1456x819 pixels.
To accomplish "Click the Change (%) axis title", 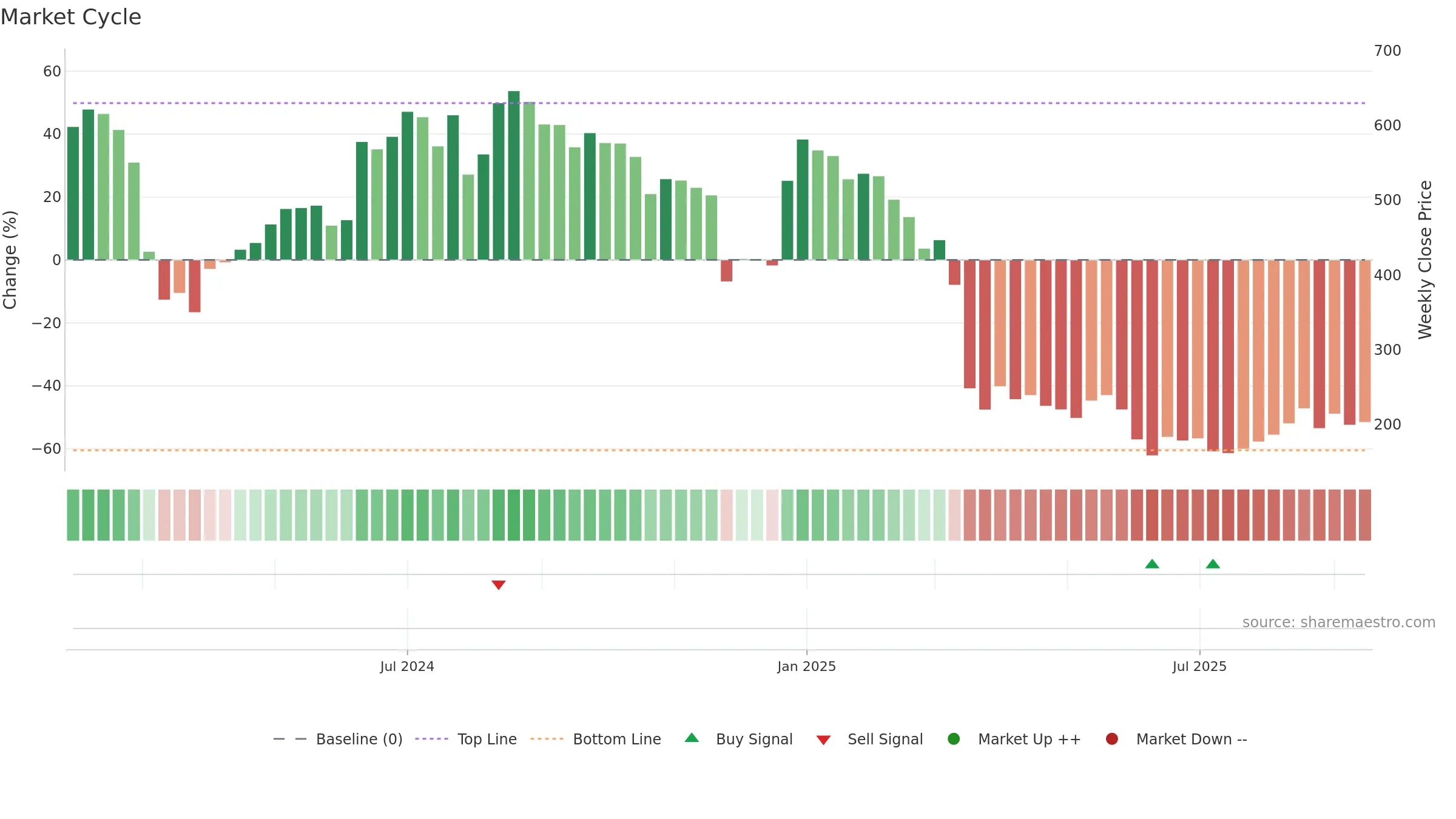I will (10, 260).
